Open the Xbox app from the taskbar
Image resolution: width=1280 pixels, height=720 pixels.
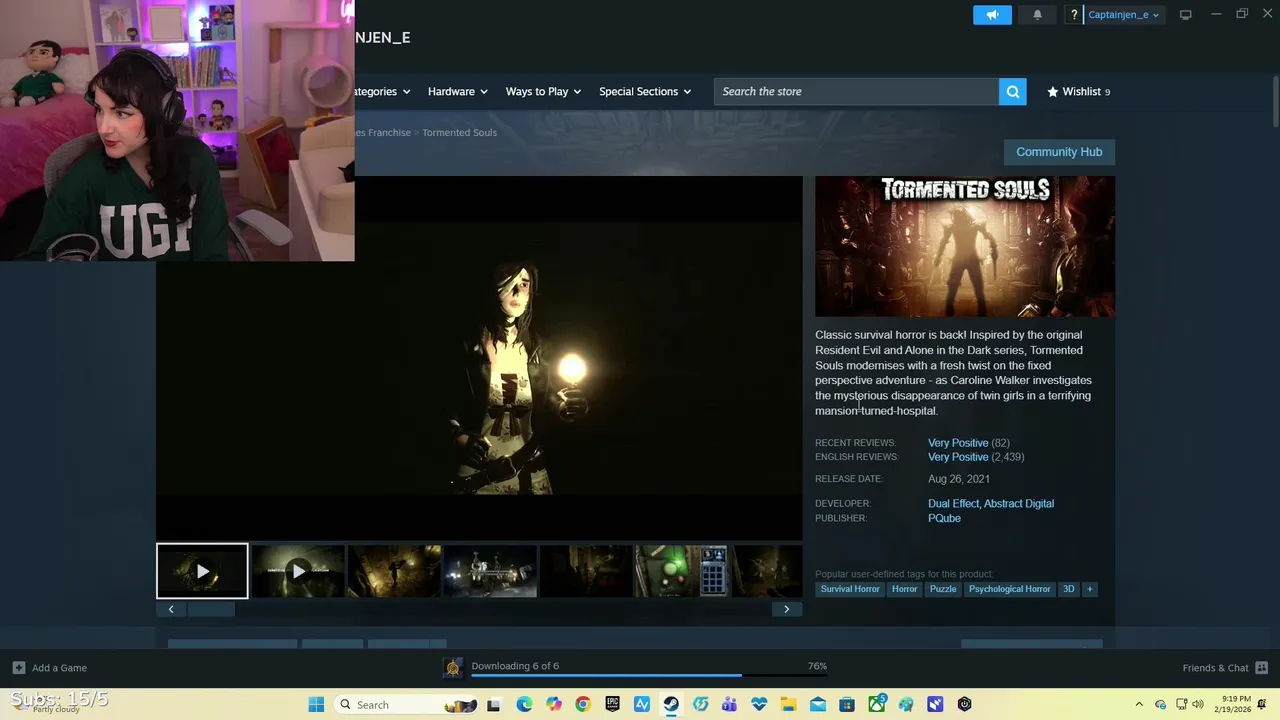point(876,704)
